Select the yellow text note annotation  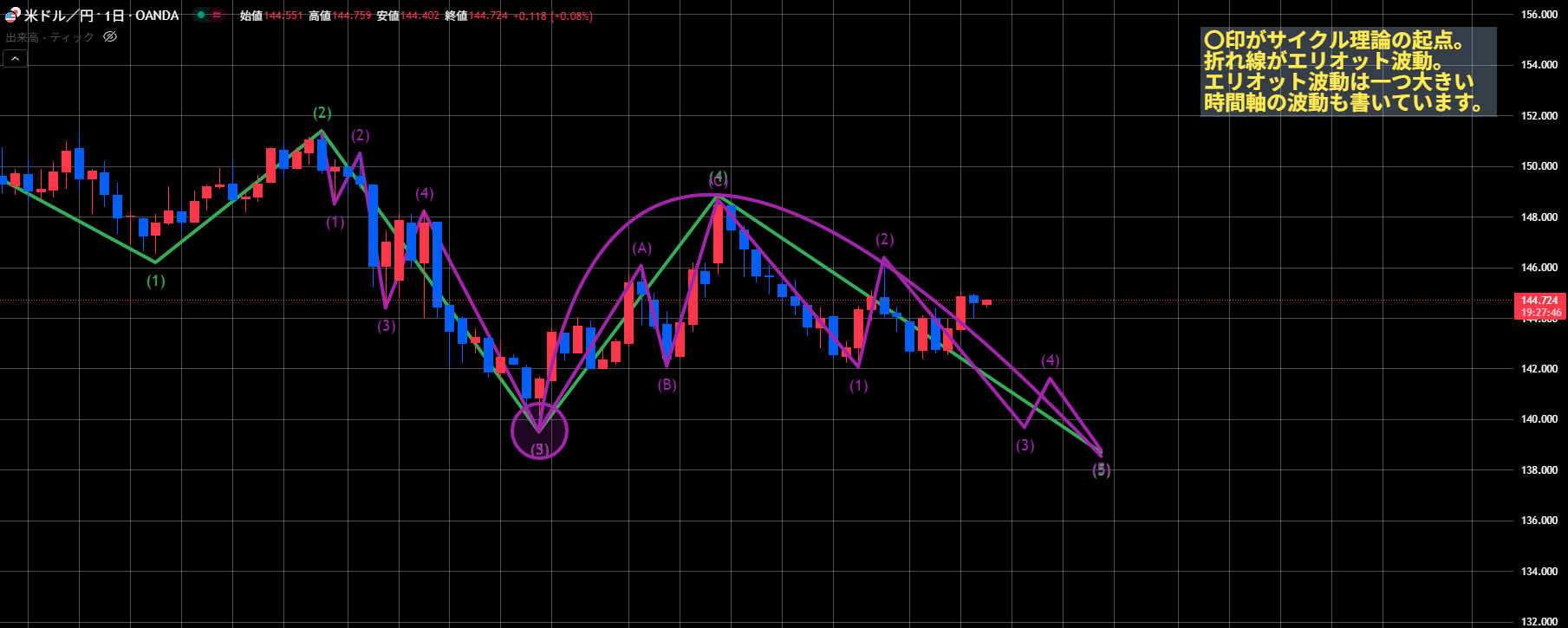(x=1347, y=71)
